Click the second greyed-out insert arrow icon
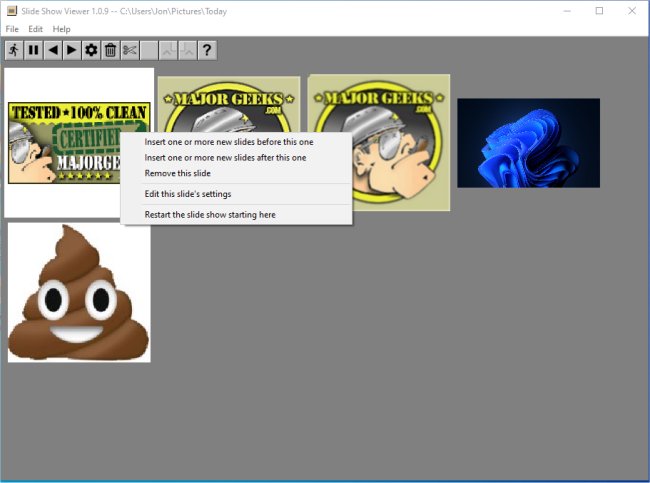This screenshot has height=483, width=650. (x=188, y=51)
